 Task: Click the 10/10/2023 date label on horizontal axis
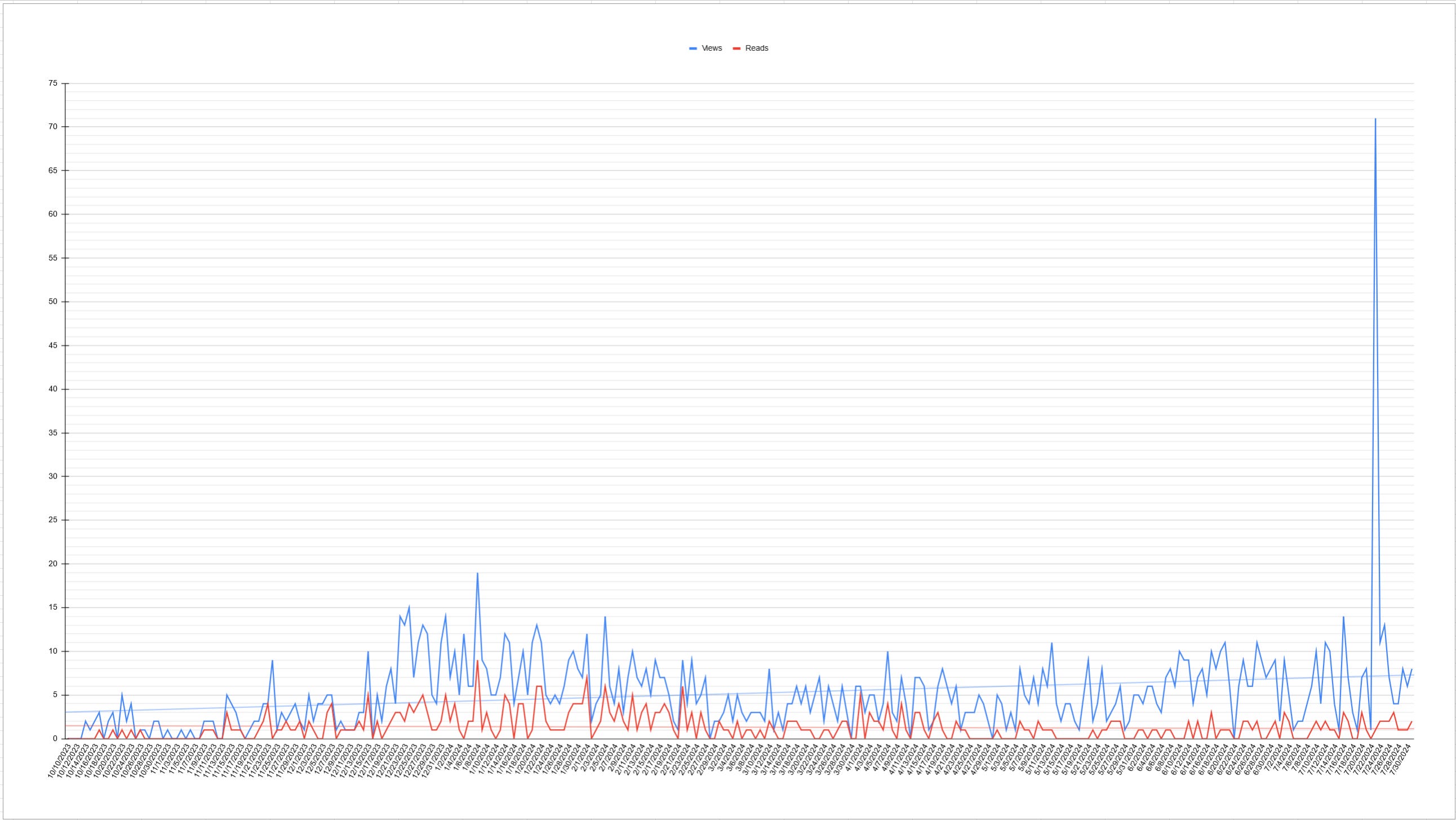60,762
